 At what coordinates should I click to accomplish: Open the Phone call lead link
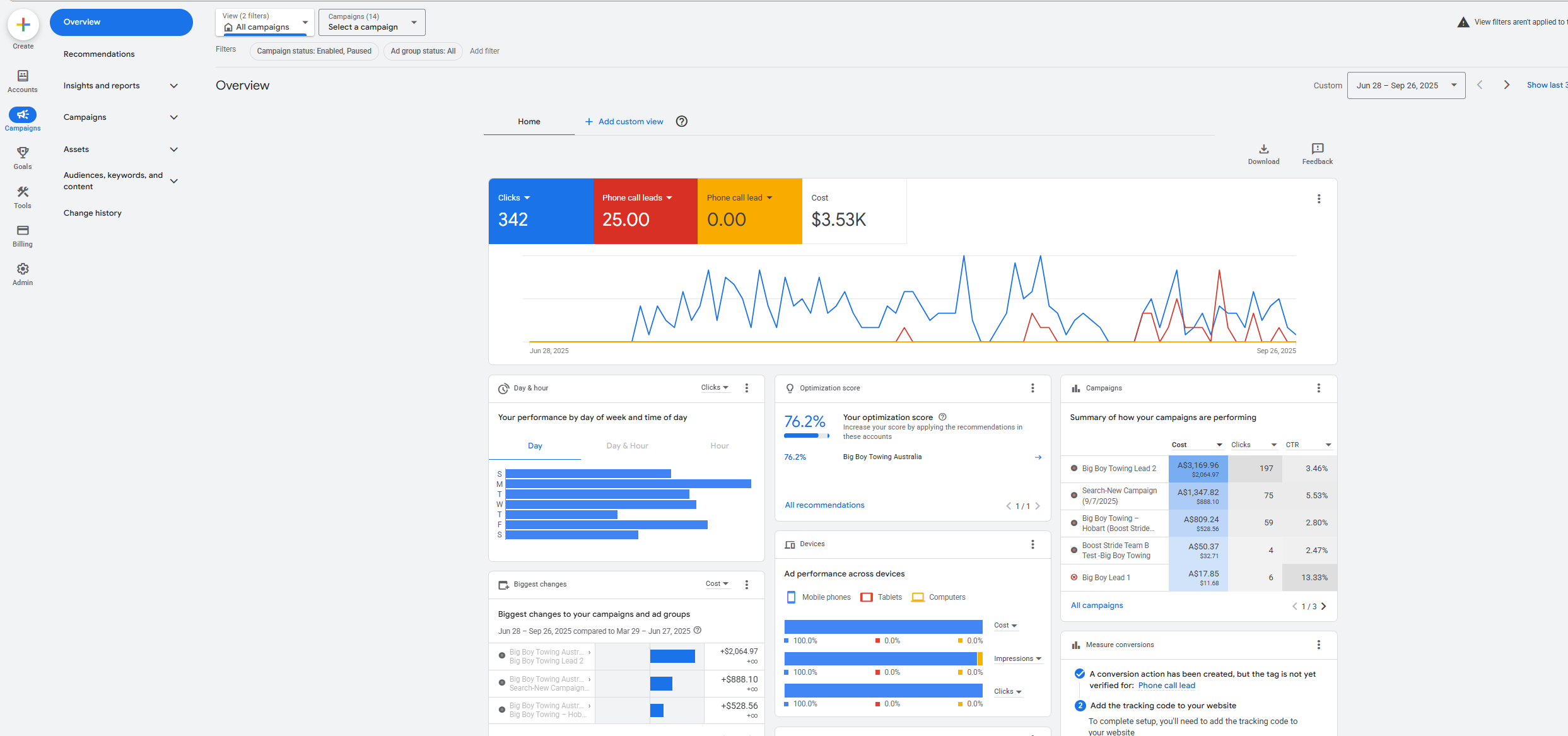pyautogui.click(x=1166, y=686)
